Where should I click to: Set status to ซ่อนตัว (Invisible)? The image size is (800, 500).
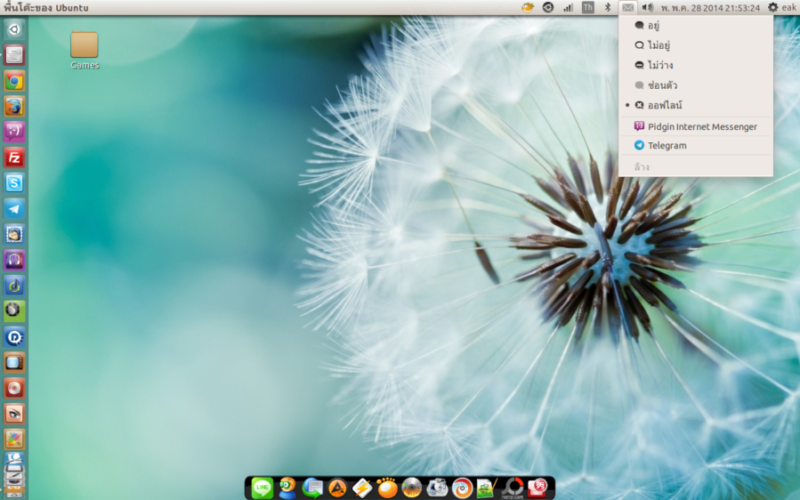click(x=695, y=85)
